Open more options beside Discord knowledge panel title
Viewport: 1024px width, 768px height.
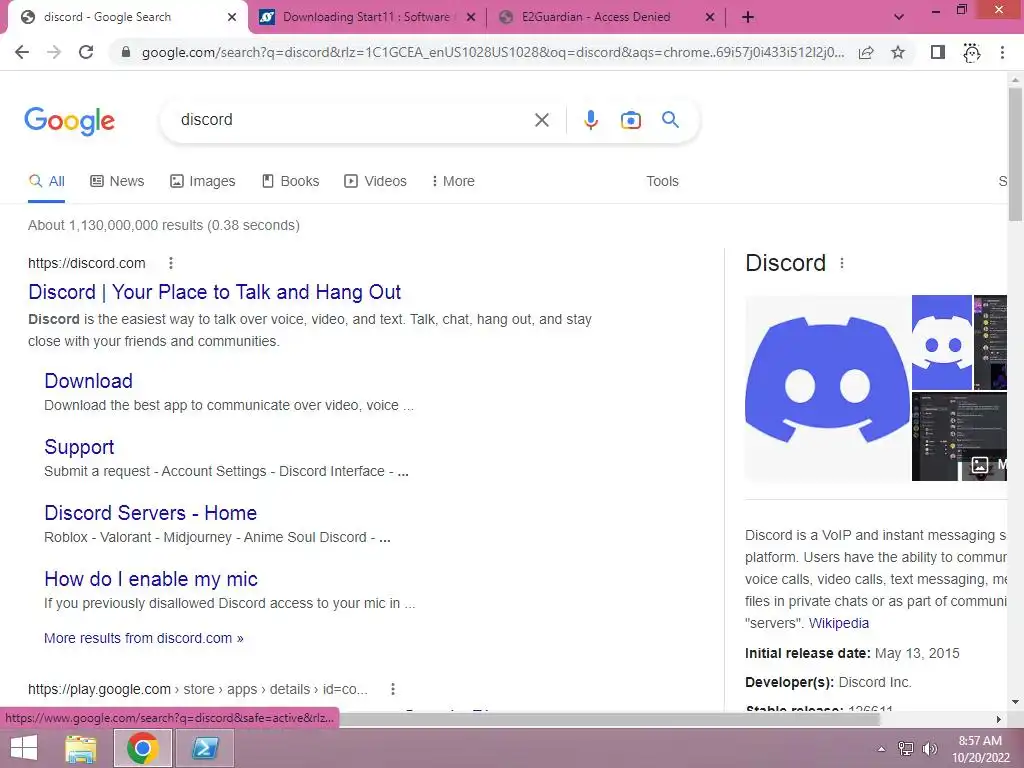click(842, 263)
